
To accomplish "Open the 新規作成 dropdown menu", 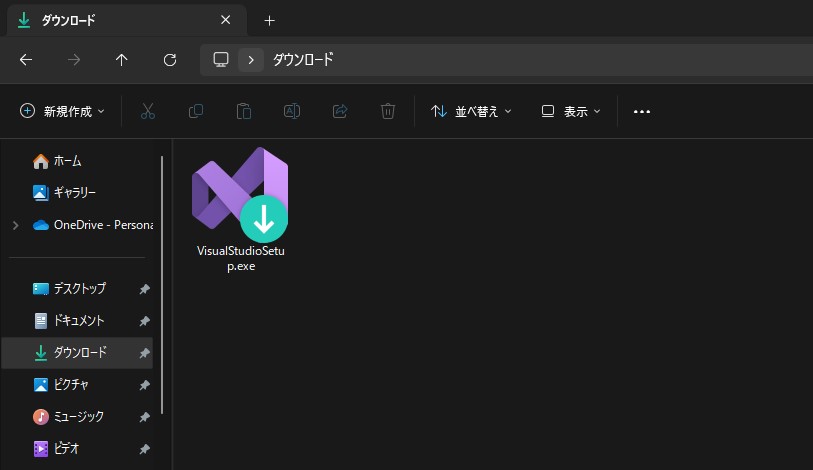I will coord(62,111).
